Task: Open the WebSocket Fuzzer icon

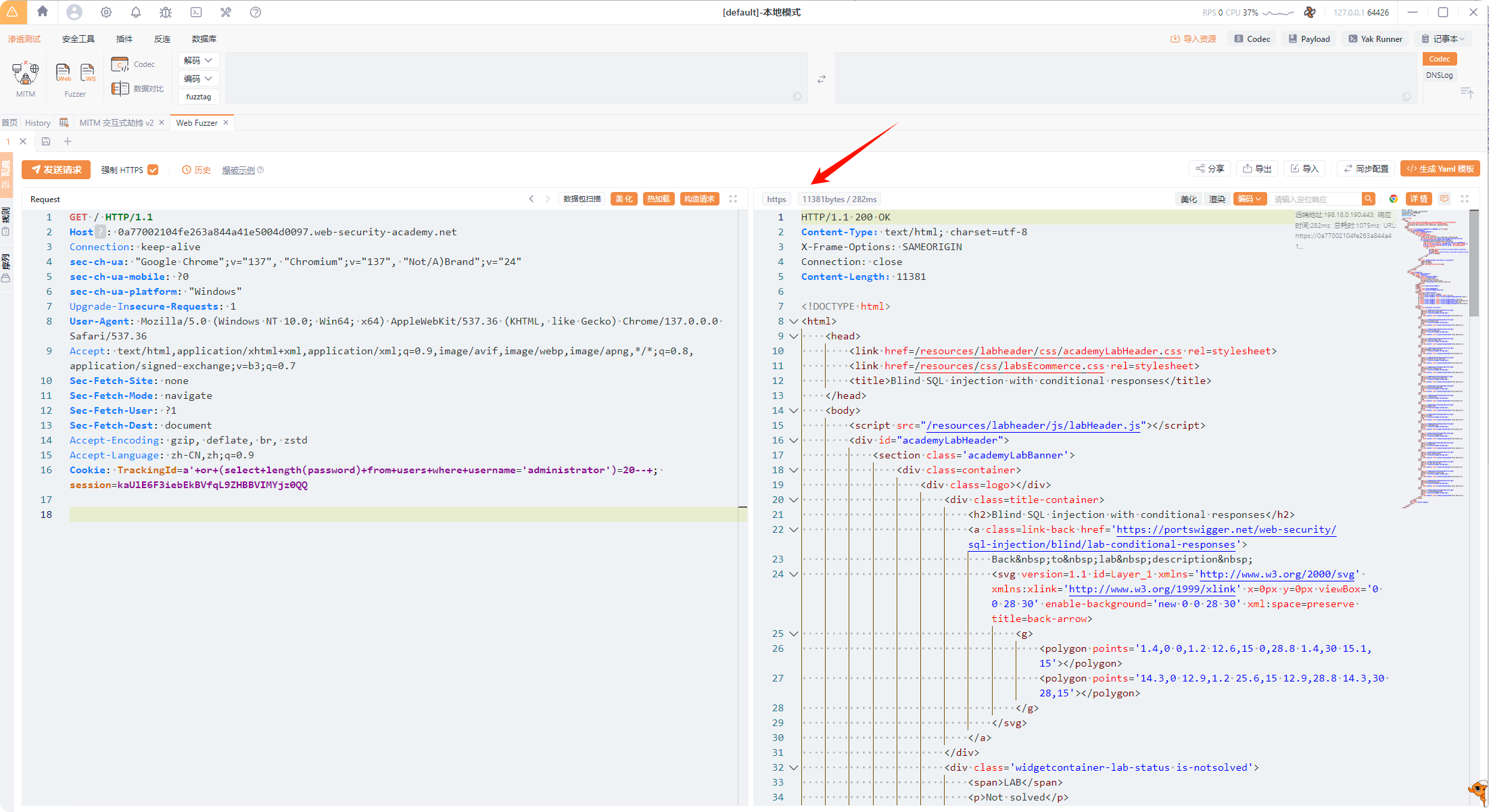Action: (x=88, y=72)
